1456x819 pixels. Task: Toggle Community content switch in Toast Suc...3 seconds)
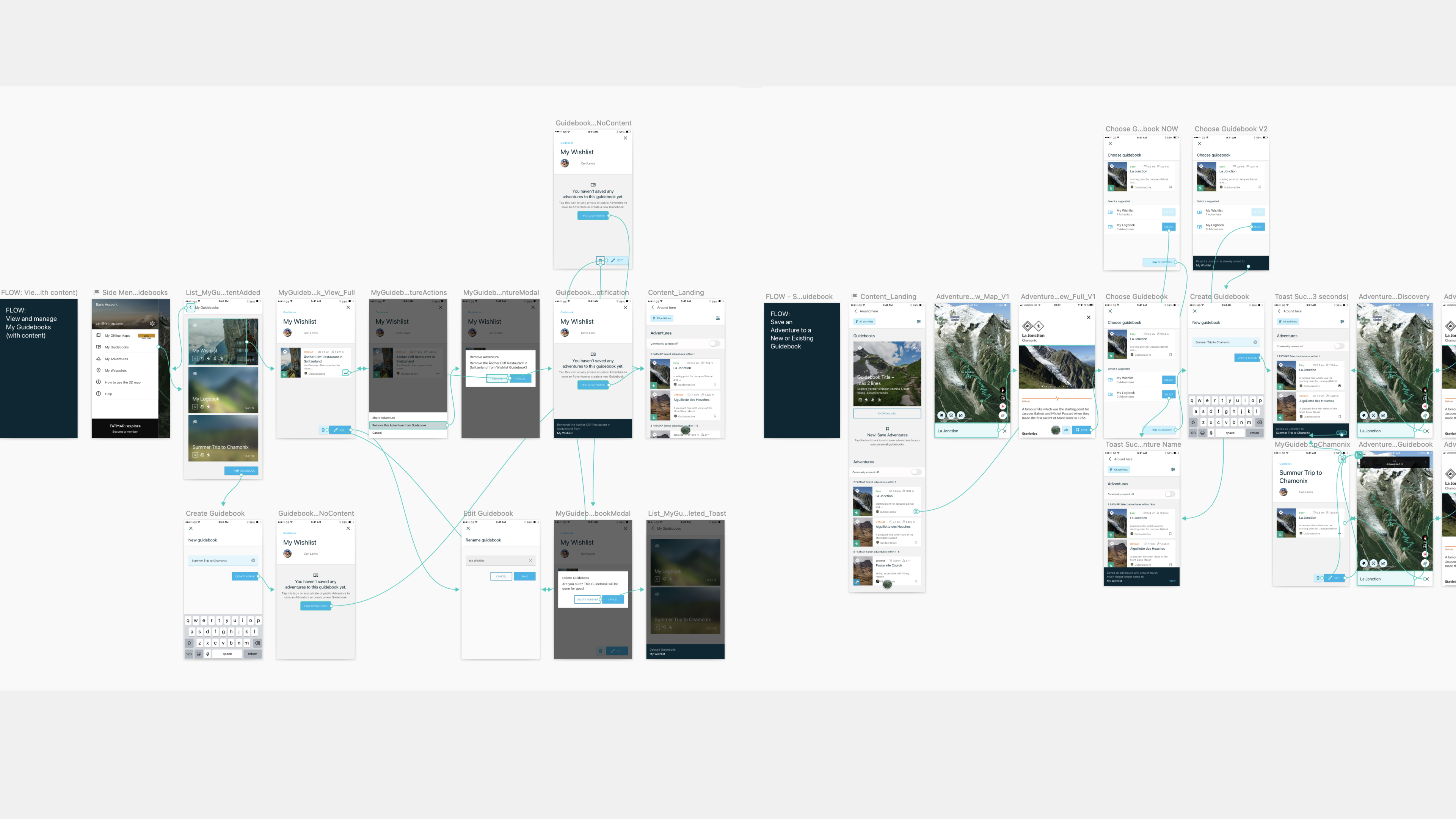pos(1340,346)
